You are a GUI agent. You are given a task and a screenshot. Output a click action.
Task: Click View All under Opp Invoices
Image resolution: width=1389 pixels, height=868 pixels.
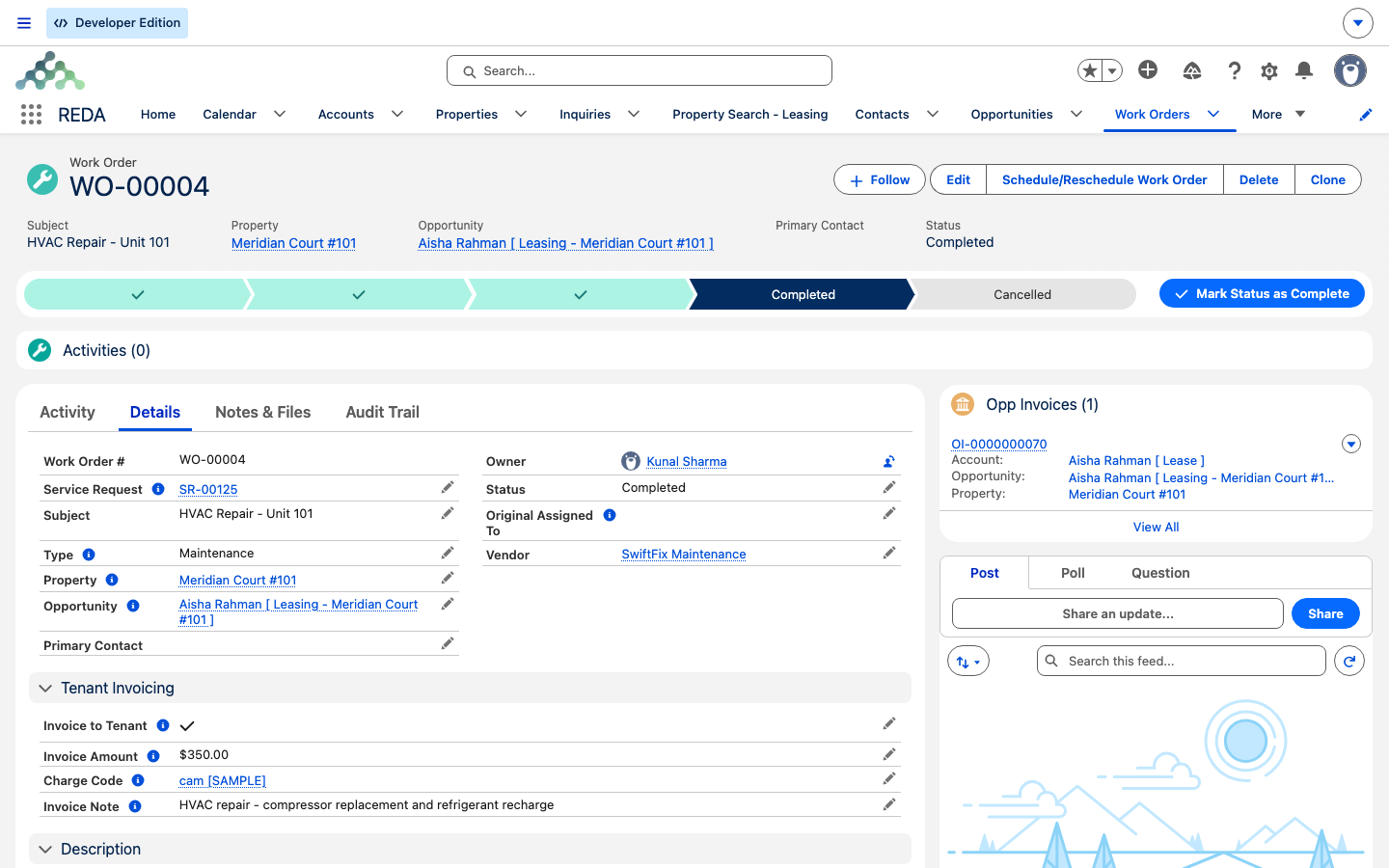pyautogui.click(x=1156, y=528)
